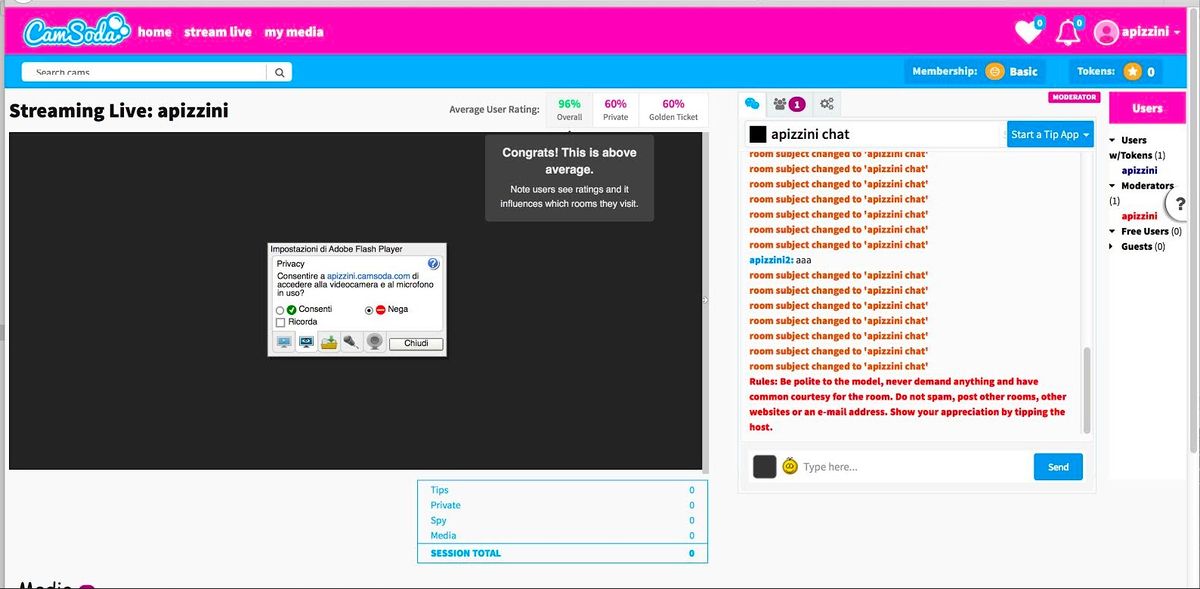Switch to the users list tab with badge

[789, 104]
